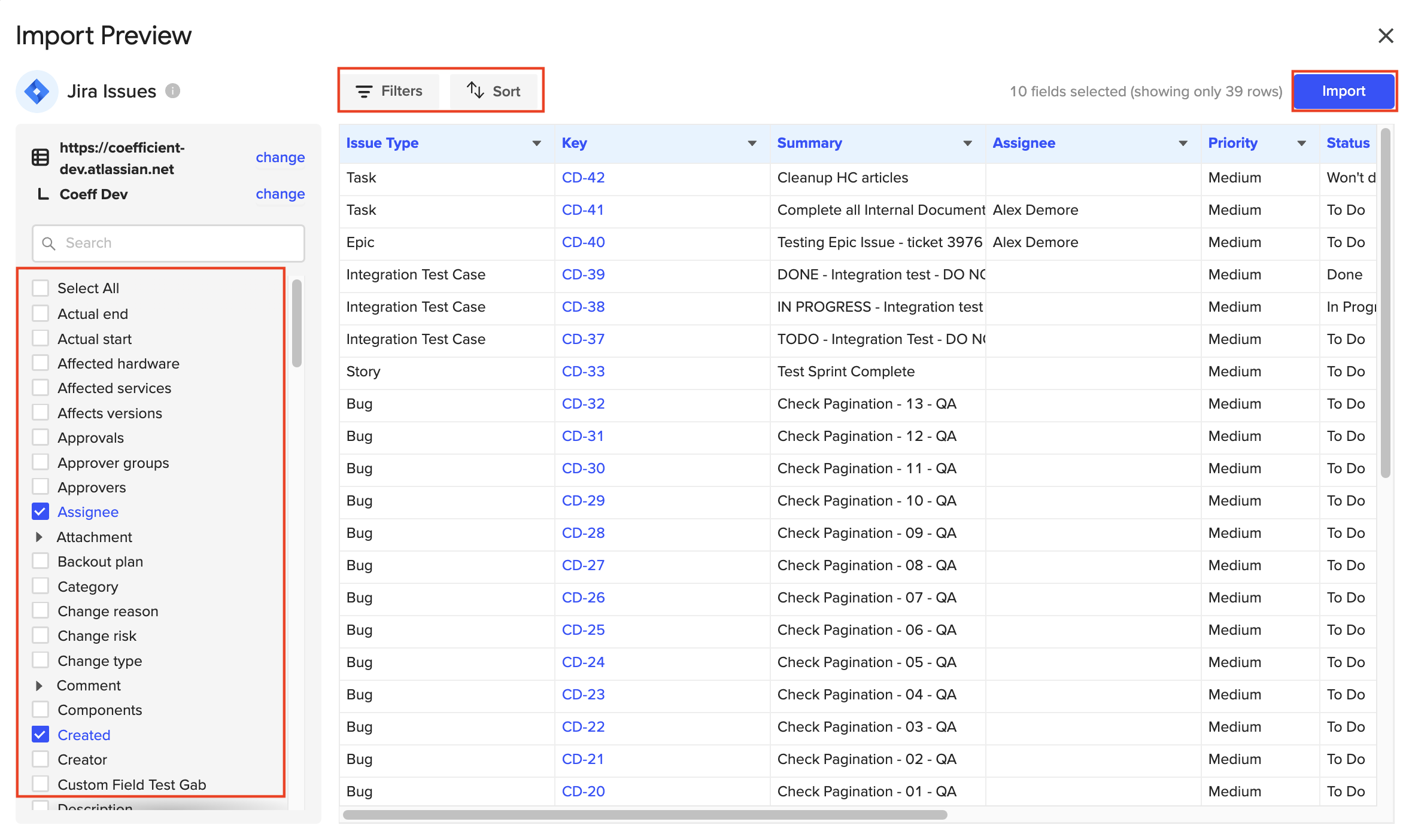Click the '10 fields selected' status text
Screen dimensions: 1409x840
point(1146,92)
